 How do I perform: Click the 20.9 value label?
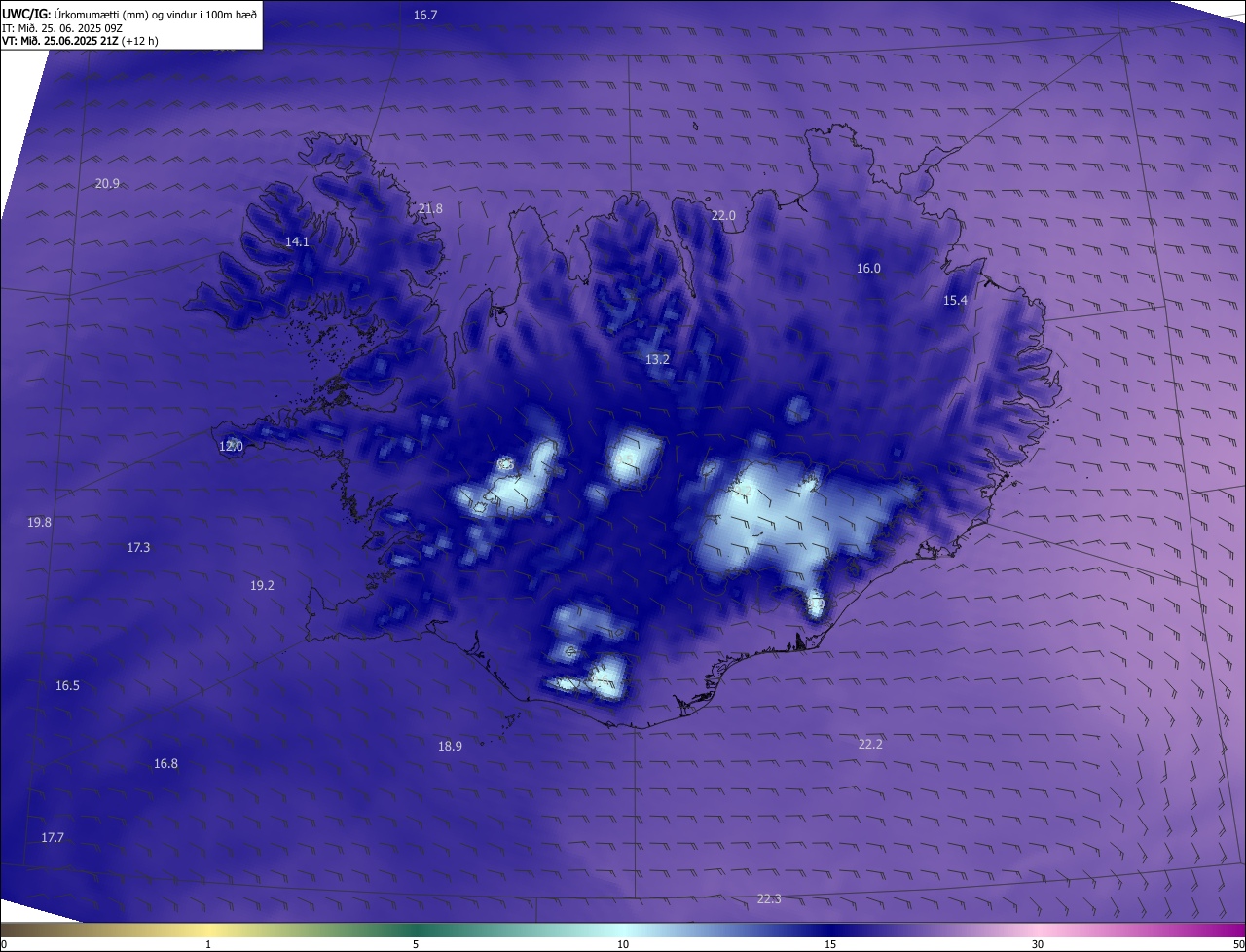[x=107, y=184]
